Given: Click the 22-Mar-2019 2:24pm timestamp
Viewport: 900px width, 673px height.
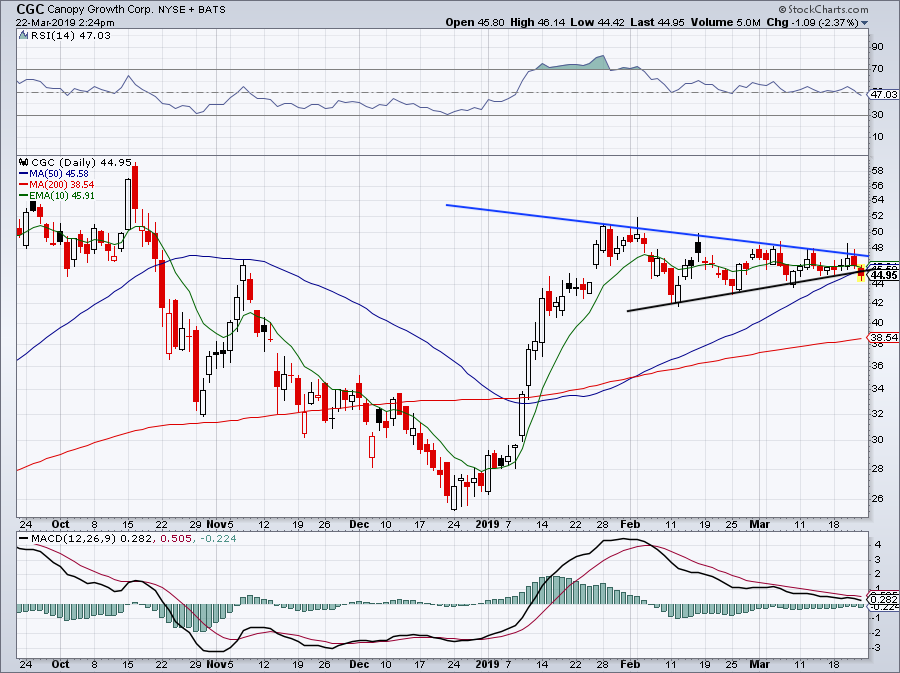Looking at the screenshot, I should click(65, 23).
